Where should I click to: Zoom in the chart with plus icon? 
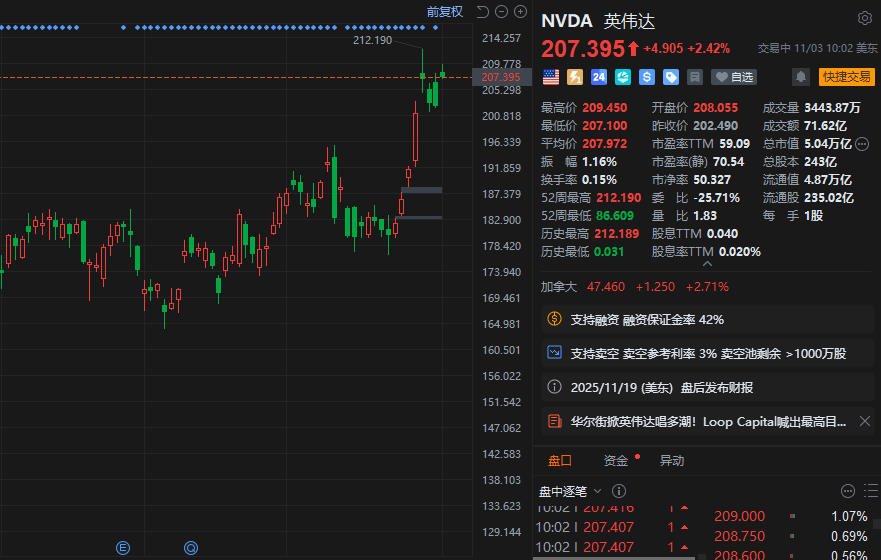pos(520,12)
